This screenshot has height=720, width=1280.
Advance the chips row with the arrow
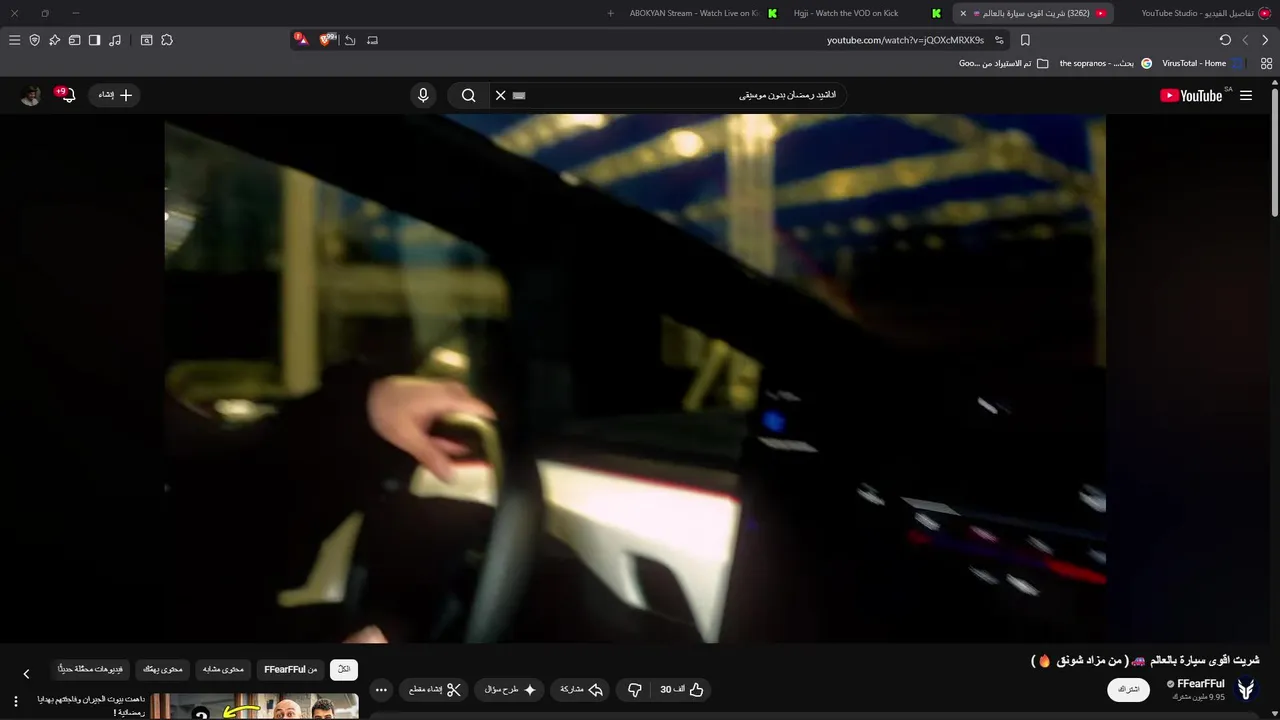(x=26, y=673)
